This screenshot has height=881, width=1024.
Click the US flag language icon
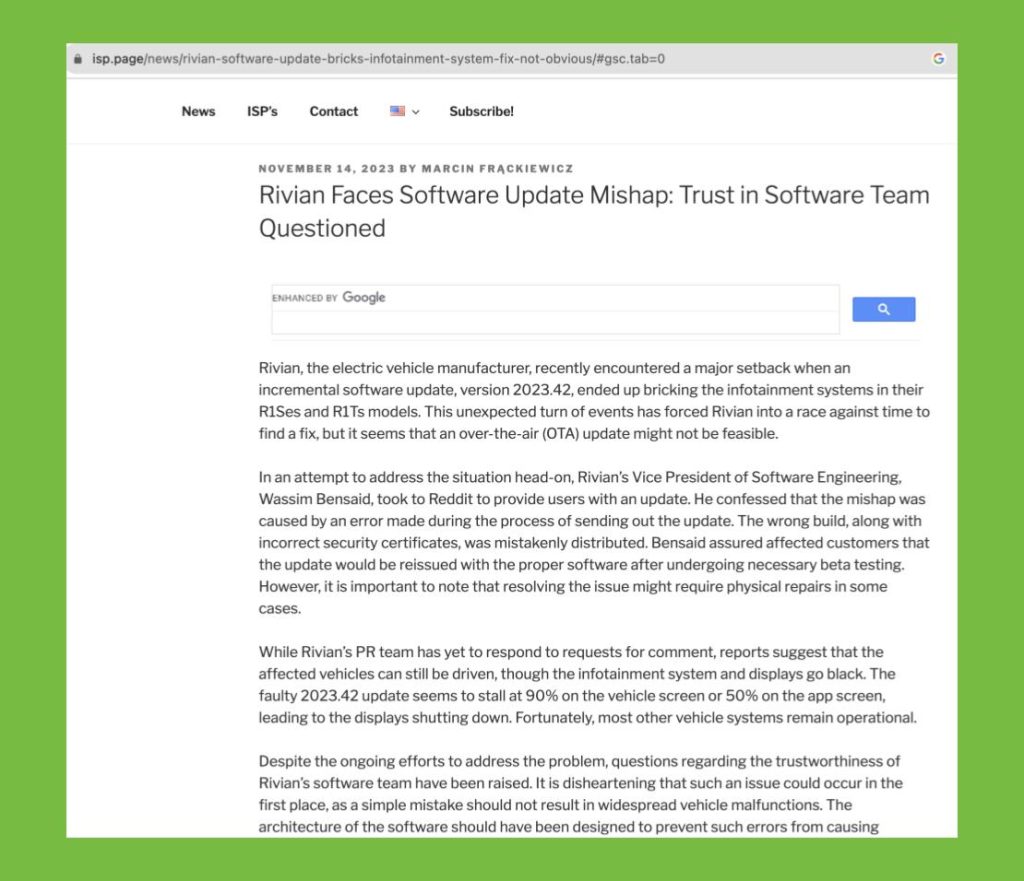(x=397, y=112)
